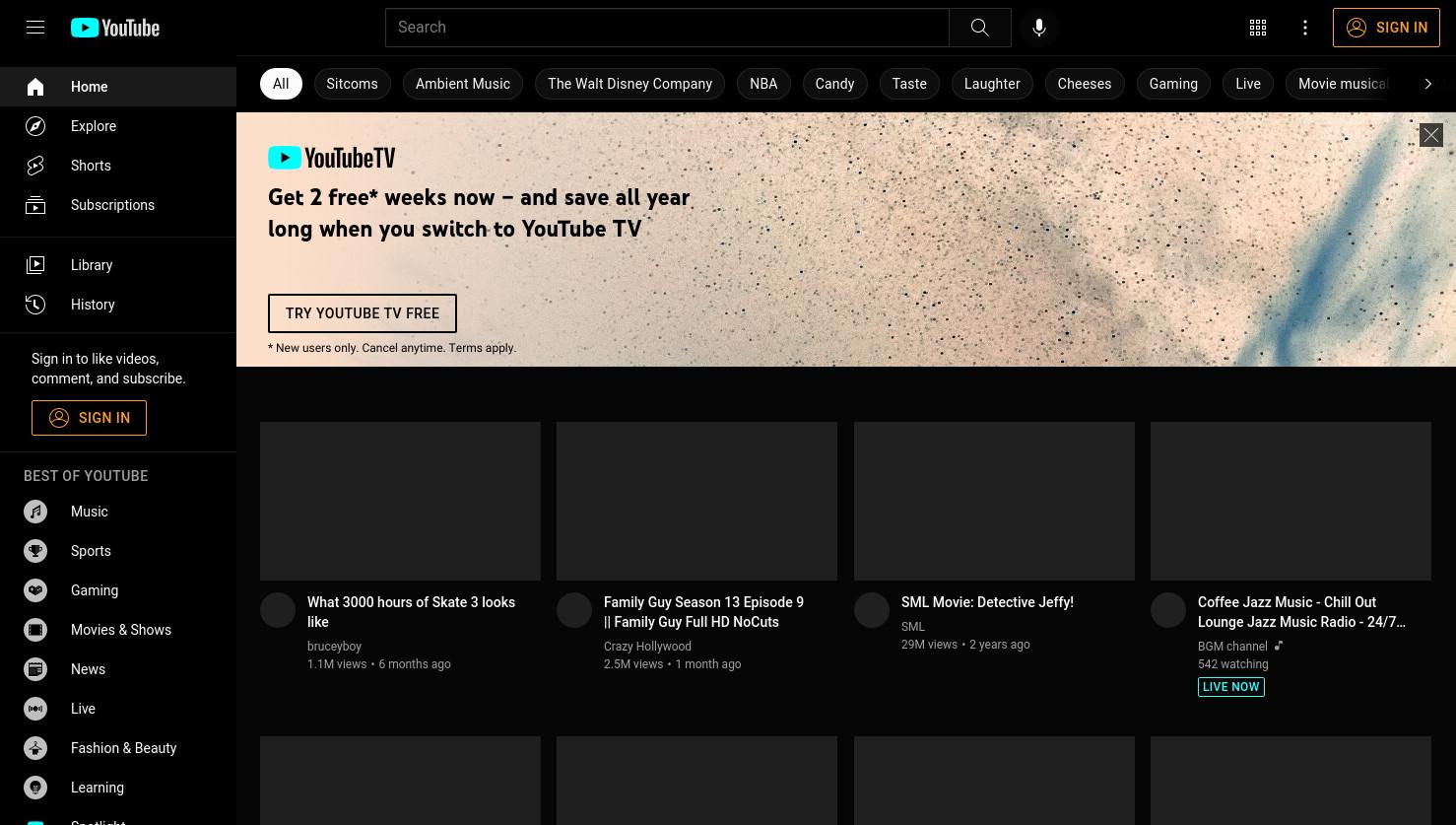Click the BGM channel name

point(1232,647)
